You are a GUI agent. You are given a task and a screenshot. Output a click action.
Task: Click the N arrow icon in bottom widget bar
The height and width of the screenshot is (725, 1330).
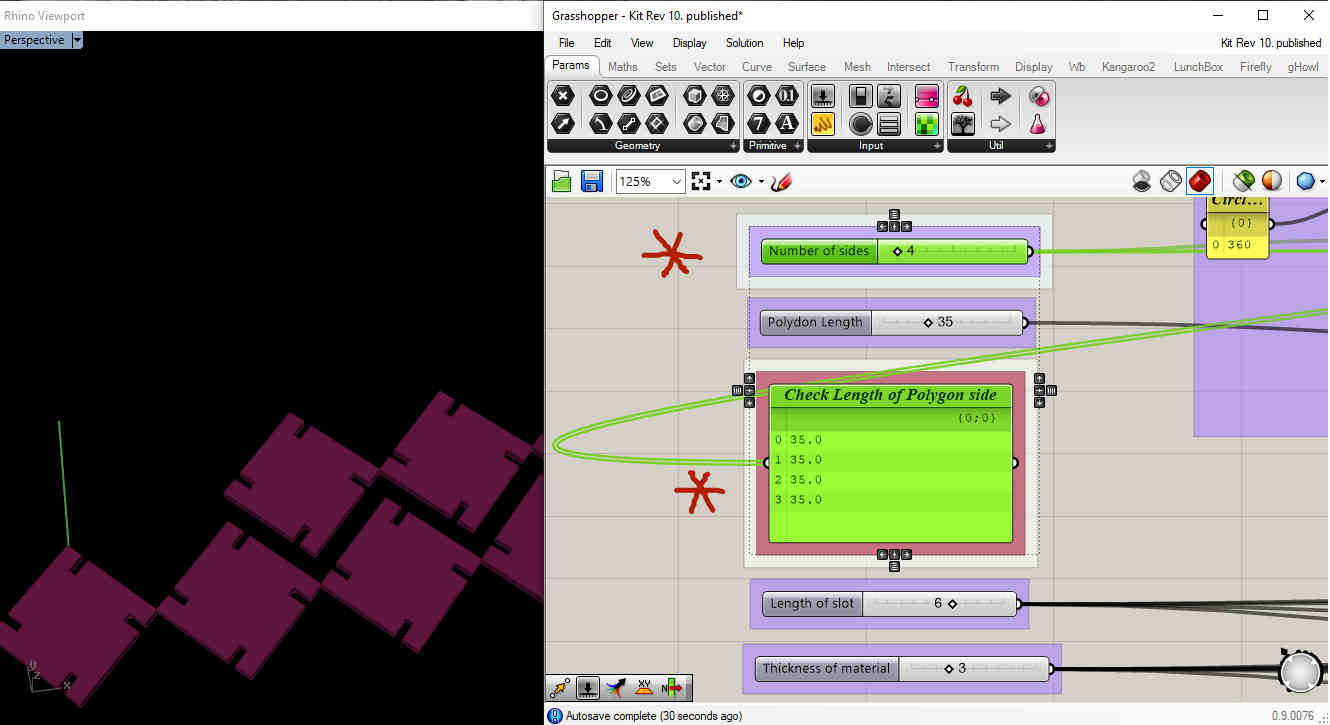tap(673, 688)
